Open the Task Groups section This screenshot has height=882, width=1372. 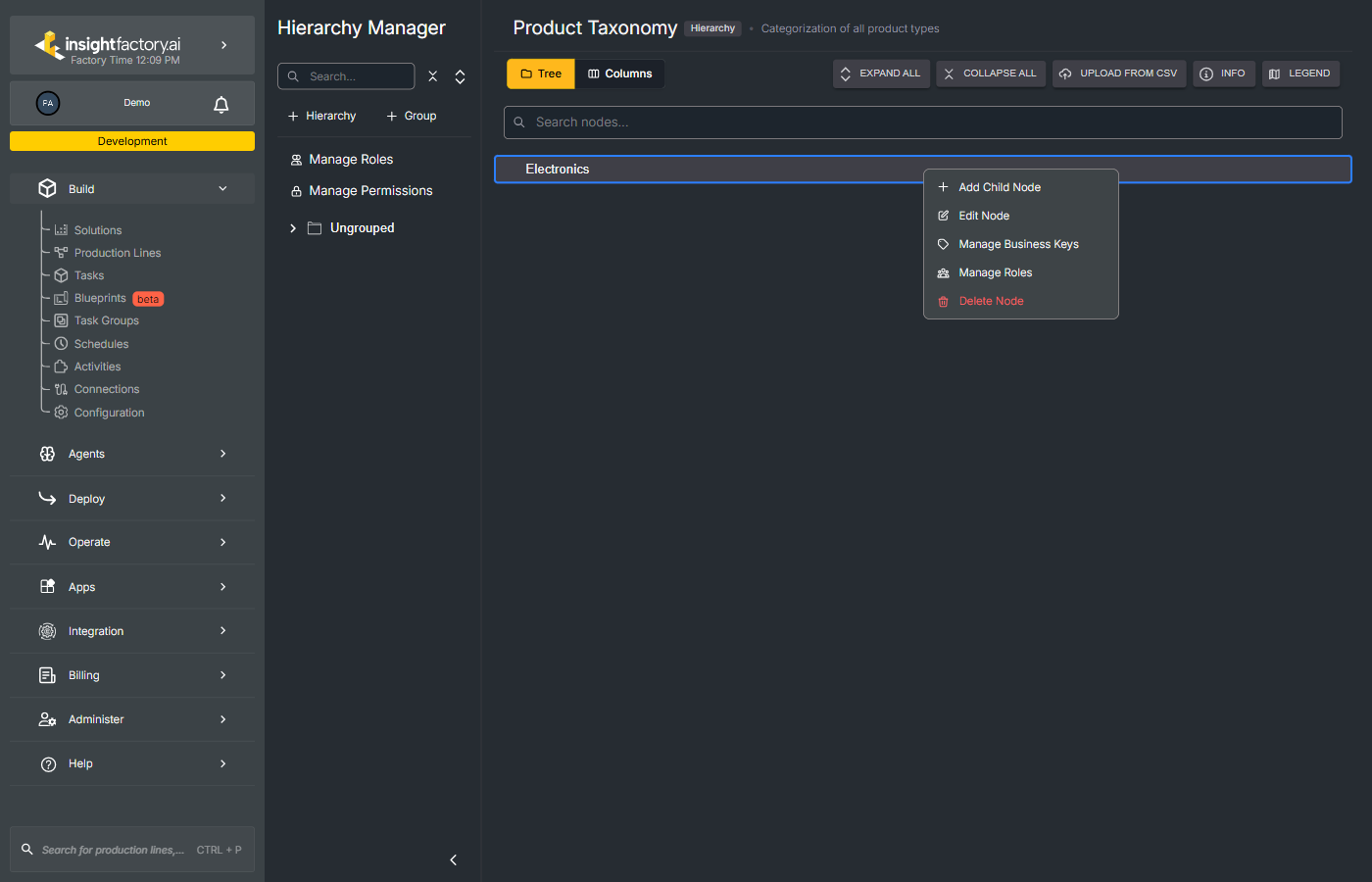pos(106,319)
